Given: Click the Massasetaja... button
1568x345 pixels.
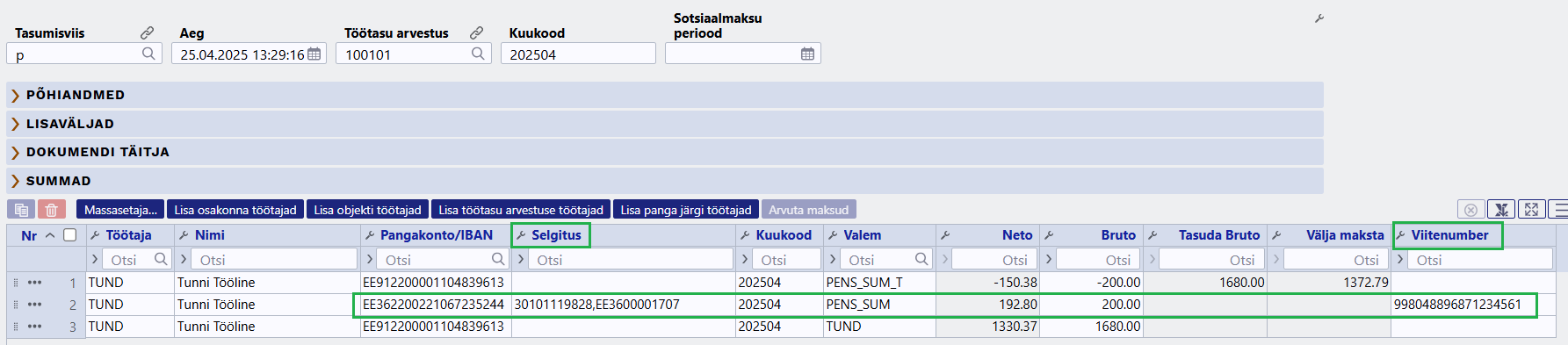Looking at the screenshot, I should tap(120, 210).
